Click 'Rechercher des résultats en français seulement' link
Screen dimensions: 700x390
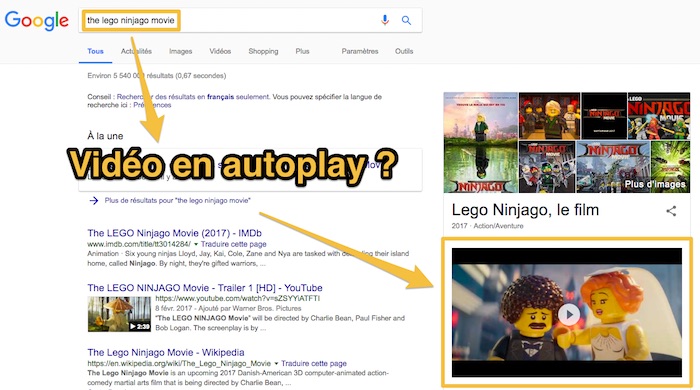tap(193, 97)
